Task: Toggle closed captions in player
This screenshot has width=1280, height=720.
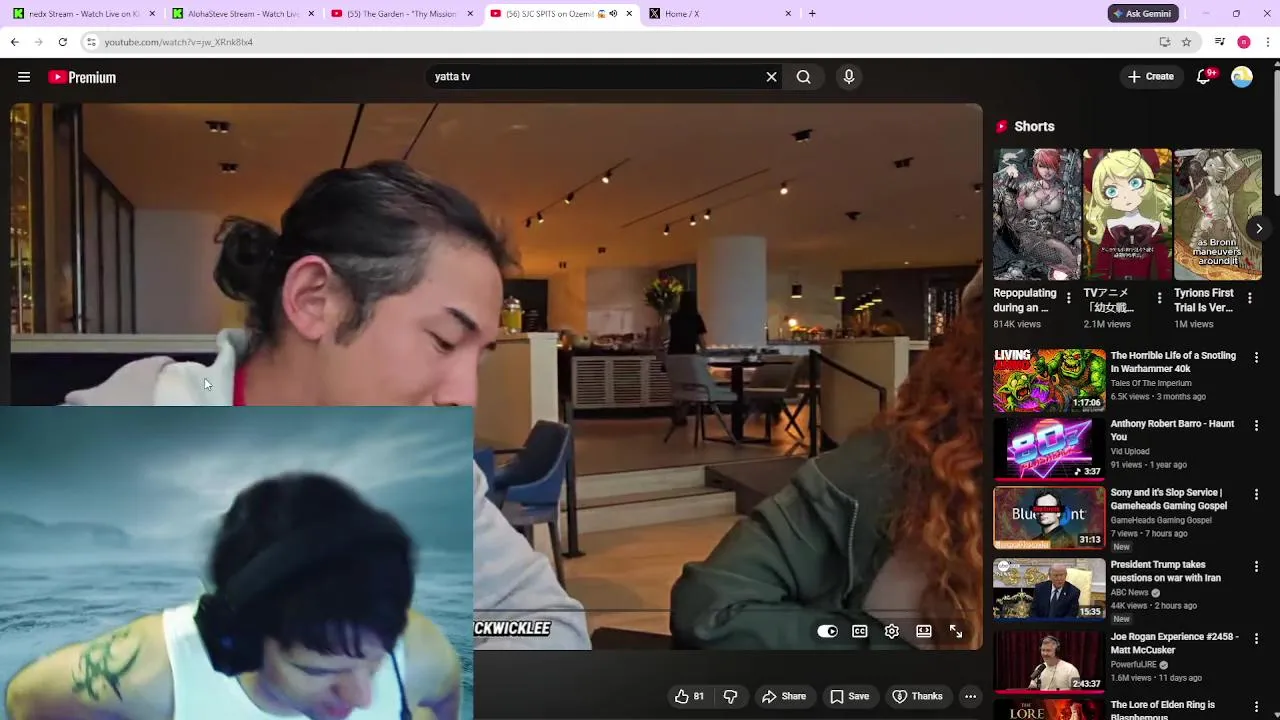Action: pyautogui.click(x=860, y=631)
